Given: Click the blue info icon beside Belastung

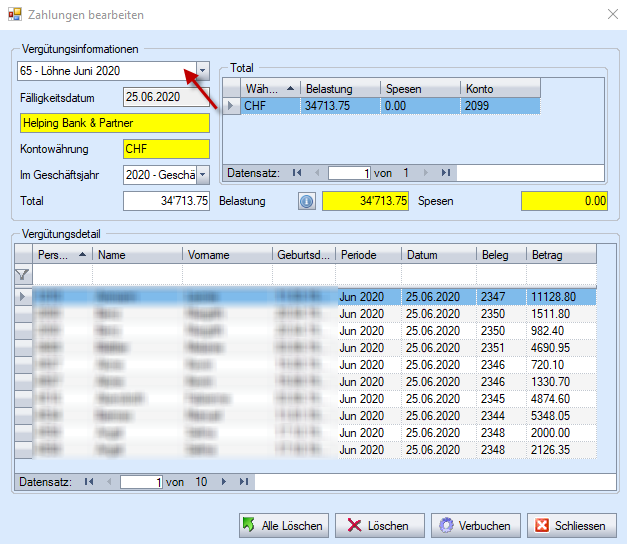Looking at the screenshot, I should point(307,201).
